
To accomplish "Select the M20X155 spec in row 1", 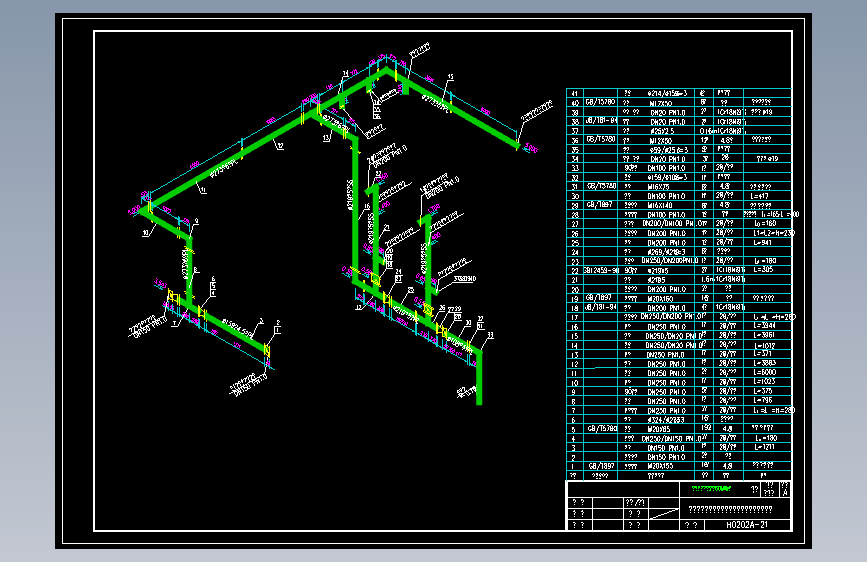I will [x=660, y=466].
